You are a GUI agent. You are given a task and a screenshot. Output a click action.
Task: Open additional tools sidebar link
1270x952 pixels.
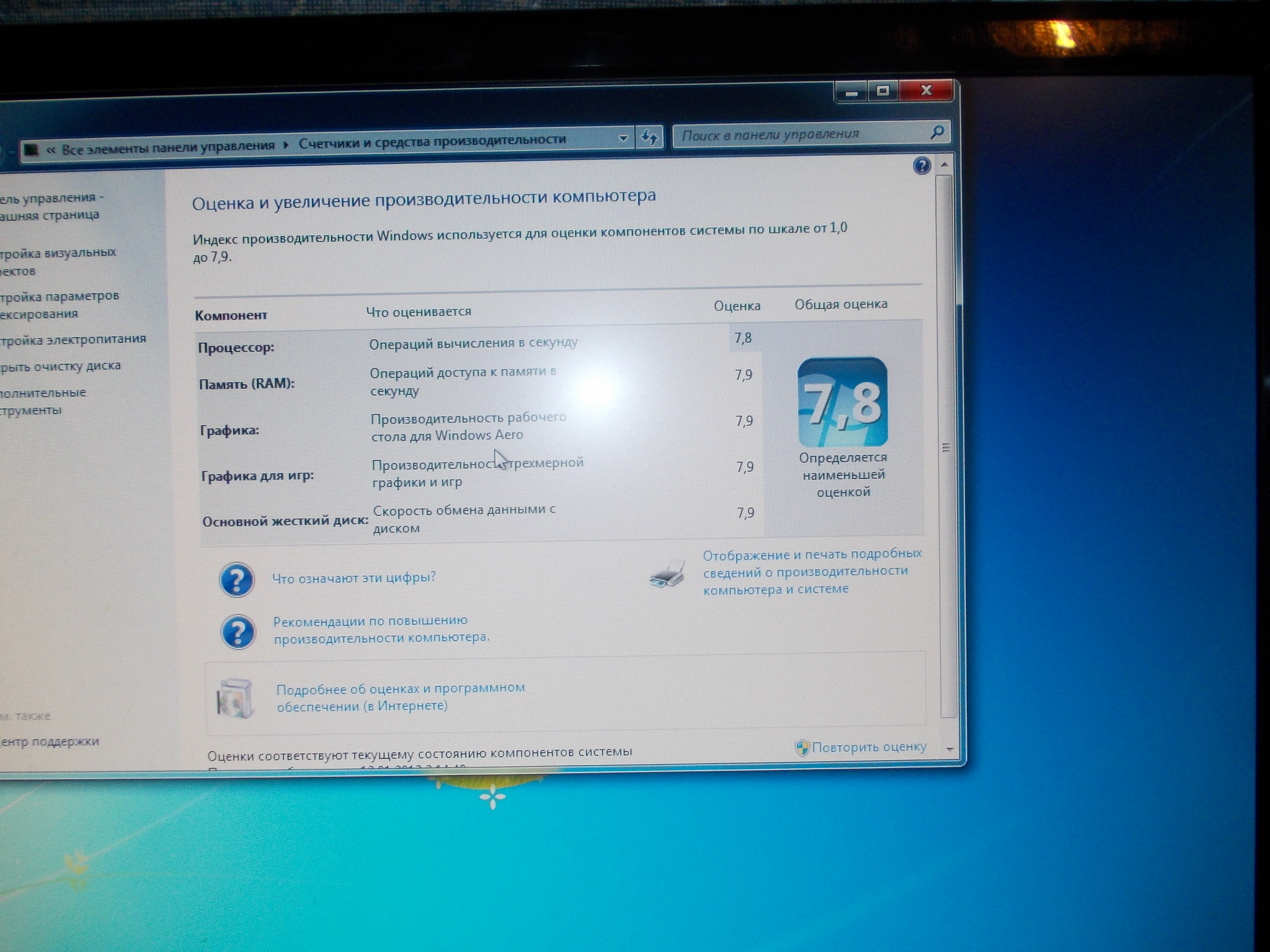click(x=43, y=402)
